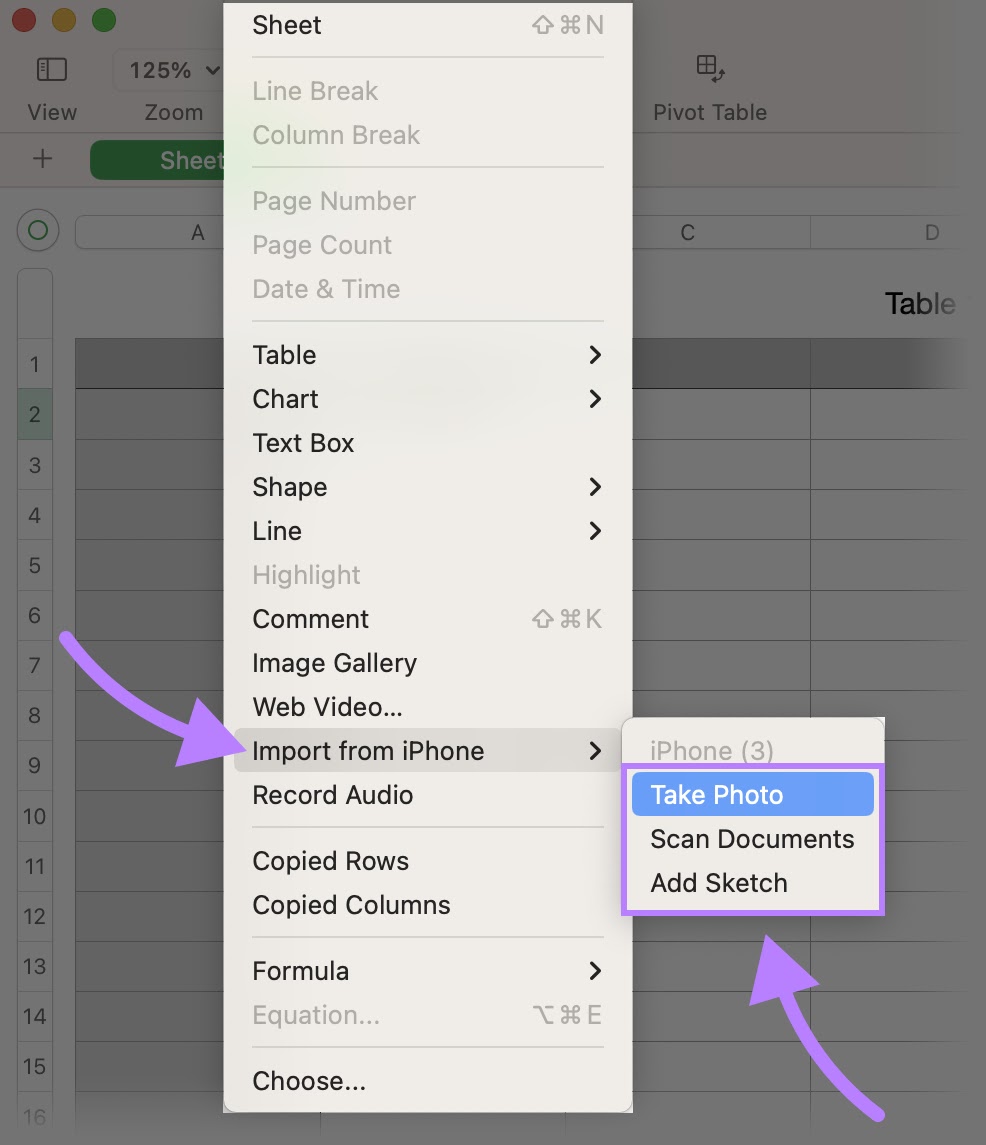
Task: Open the Image Gallery option
Action: pos(334,663)
